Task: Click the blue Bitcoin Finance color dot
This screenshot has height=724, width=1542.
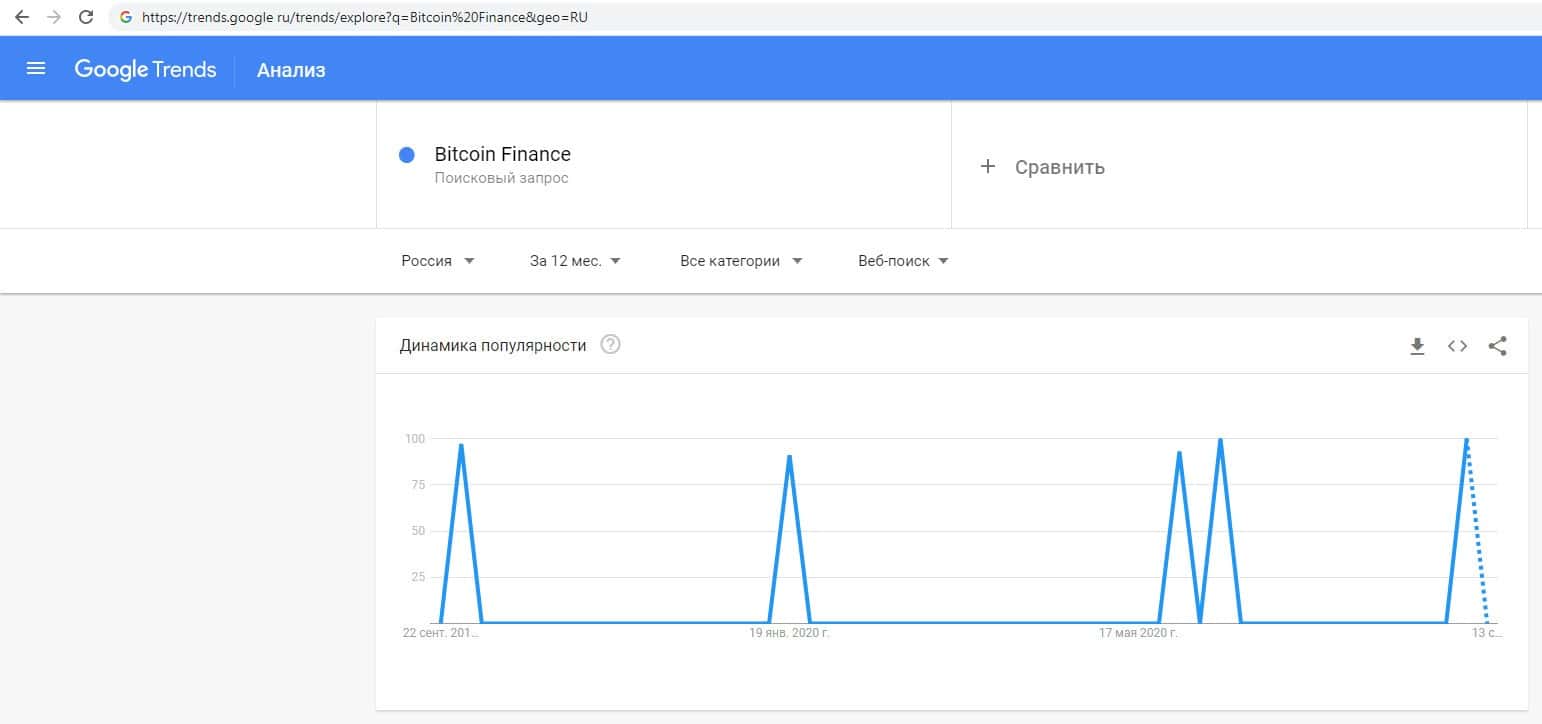Action: point(407,155)
